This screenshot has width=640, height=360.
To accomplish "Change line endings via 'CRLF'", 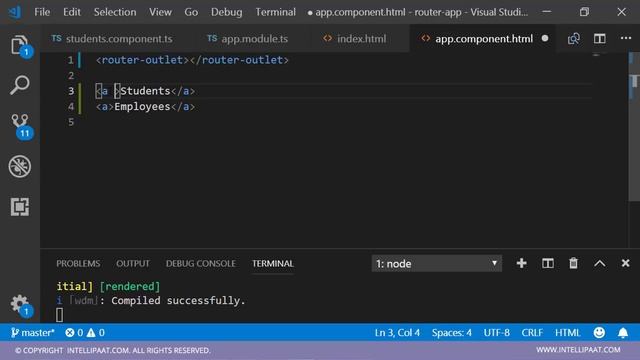I will [532, 333].
